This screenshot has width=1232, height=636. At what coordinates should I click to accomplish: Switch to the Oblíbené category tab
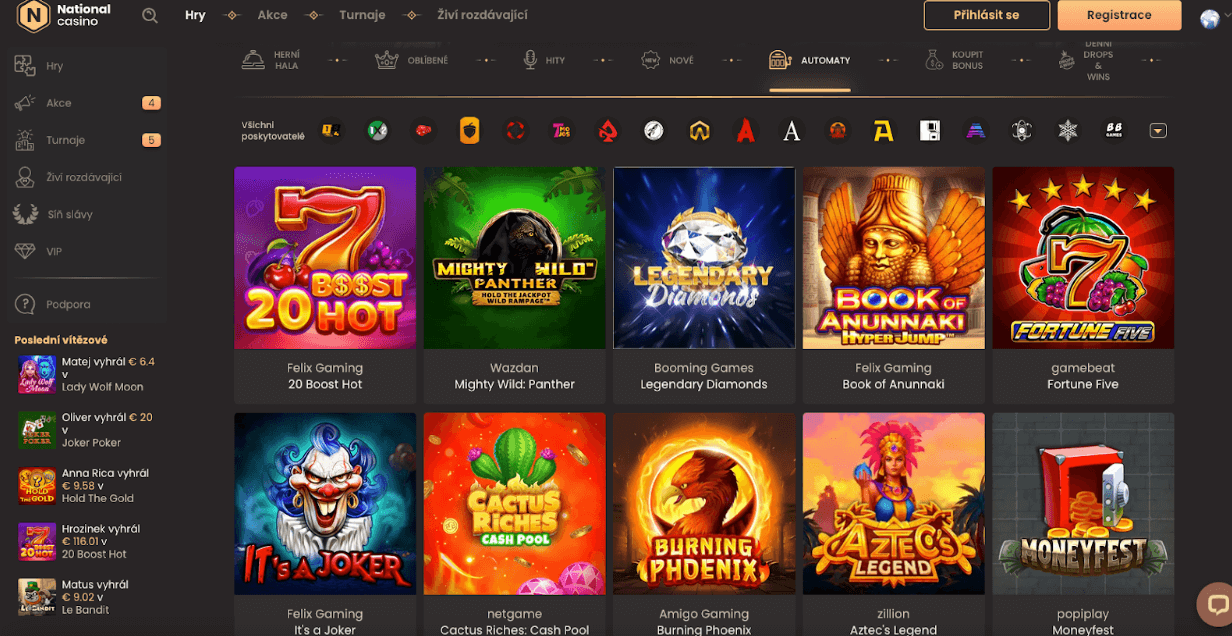[411, 60]
